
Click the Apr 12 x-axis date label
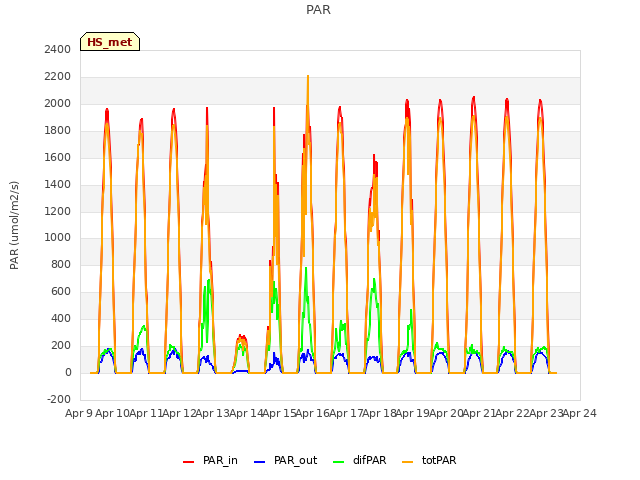[179, 413]
